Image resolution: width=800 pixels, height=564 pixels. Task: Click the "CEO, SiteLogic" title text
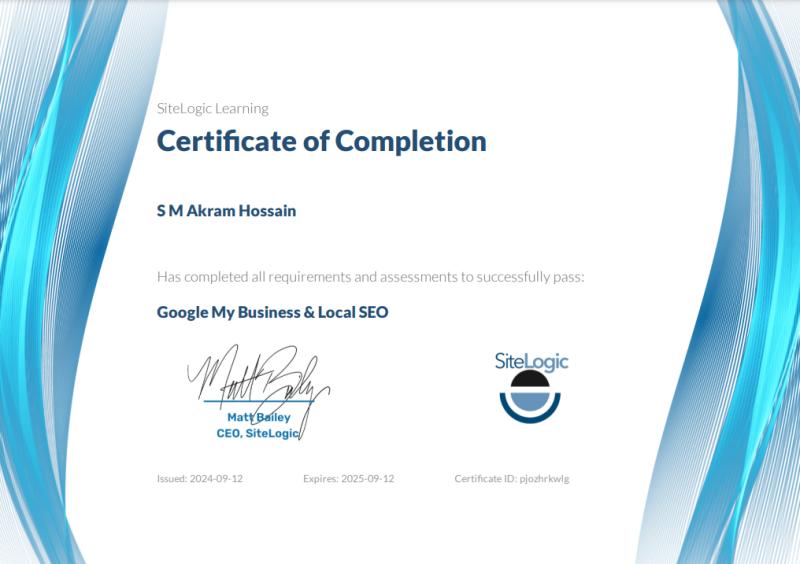[257, 433]
